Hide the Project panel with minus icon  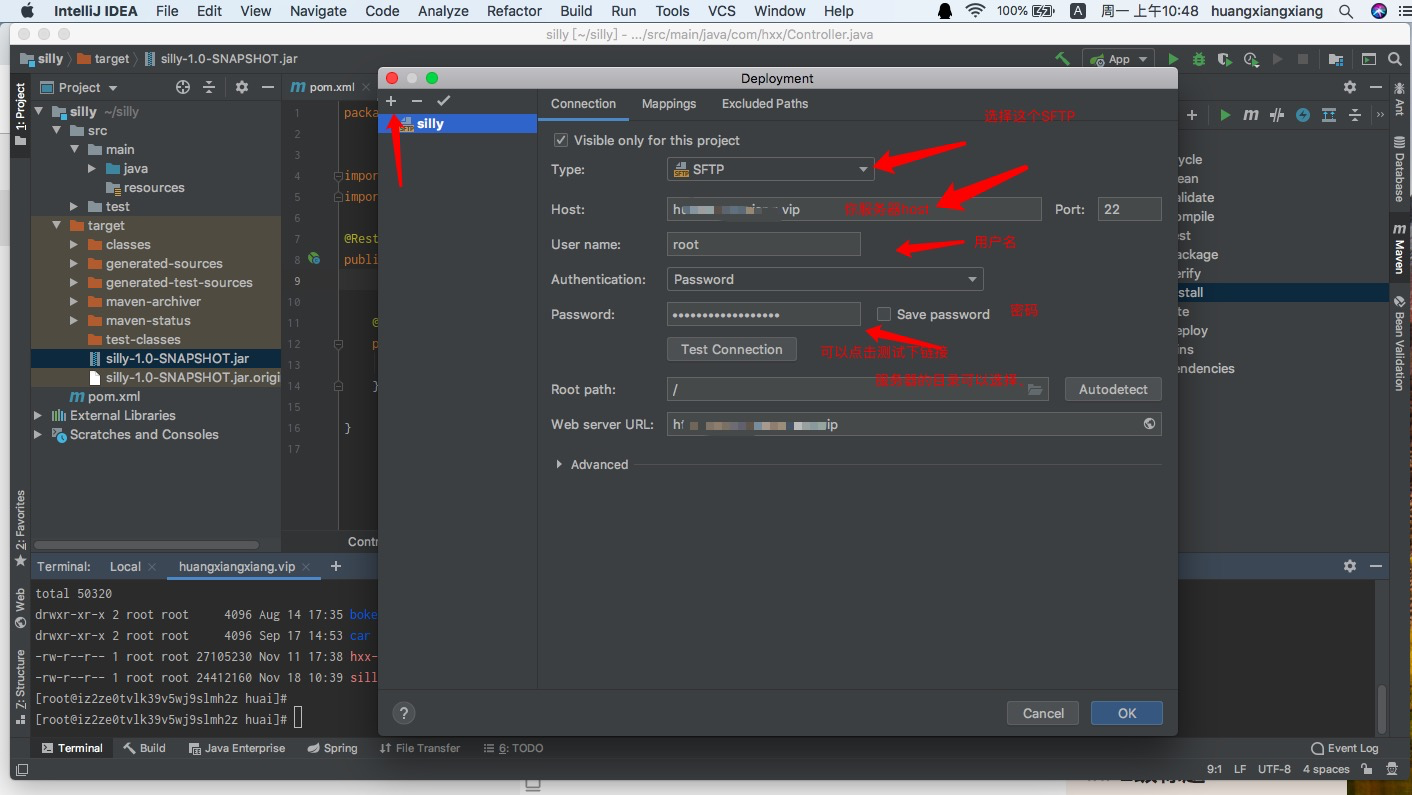[266, 87]
